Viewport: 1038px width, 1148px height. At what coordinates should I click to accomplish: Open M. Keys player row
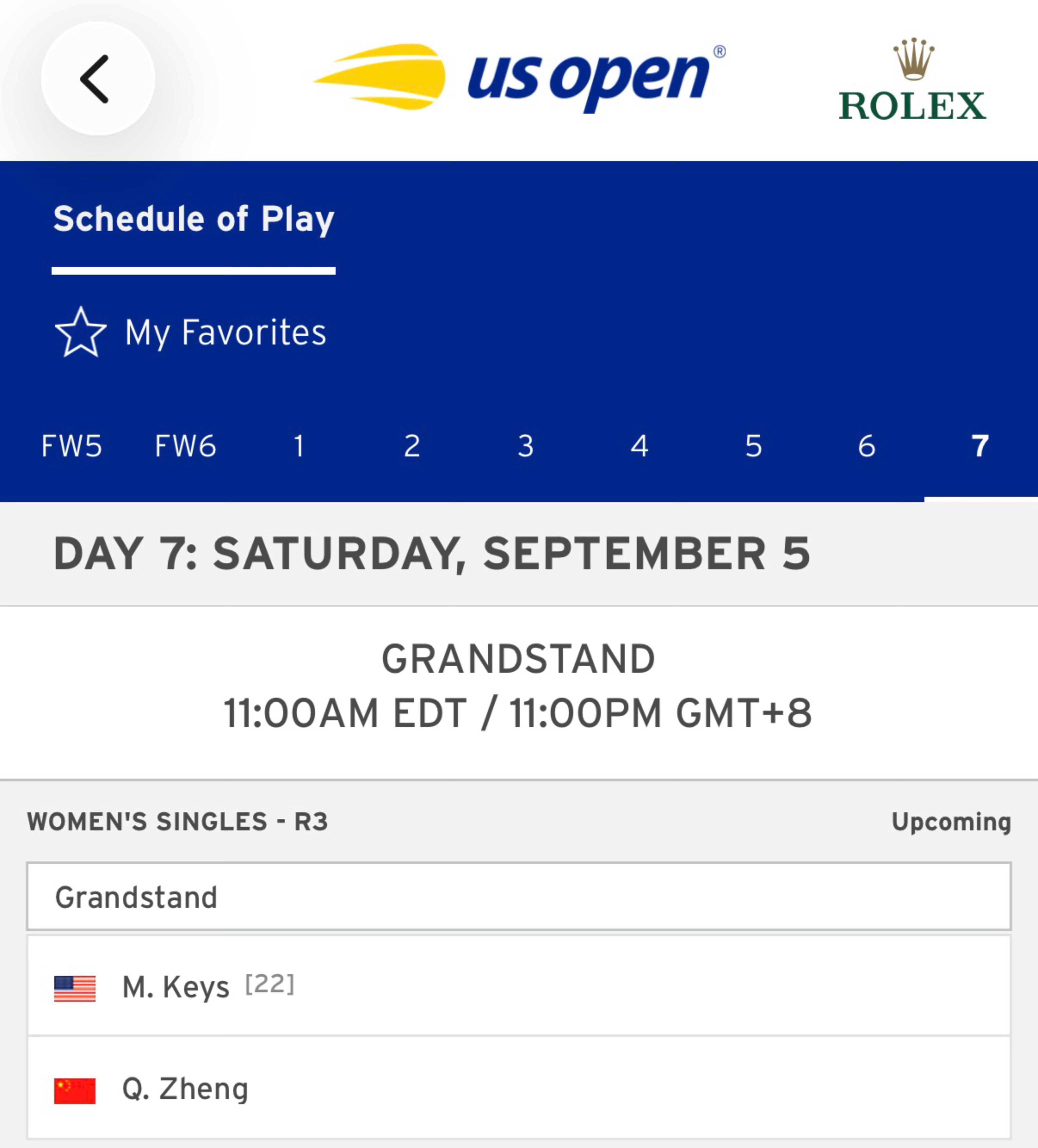(x=519, y=986)
